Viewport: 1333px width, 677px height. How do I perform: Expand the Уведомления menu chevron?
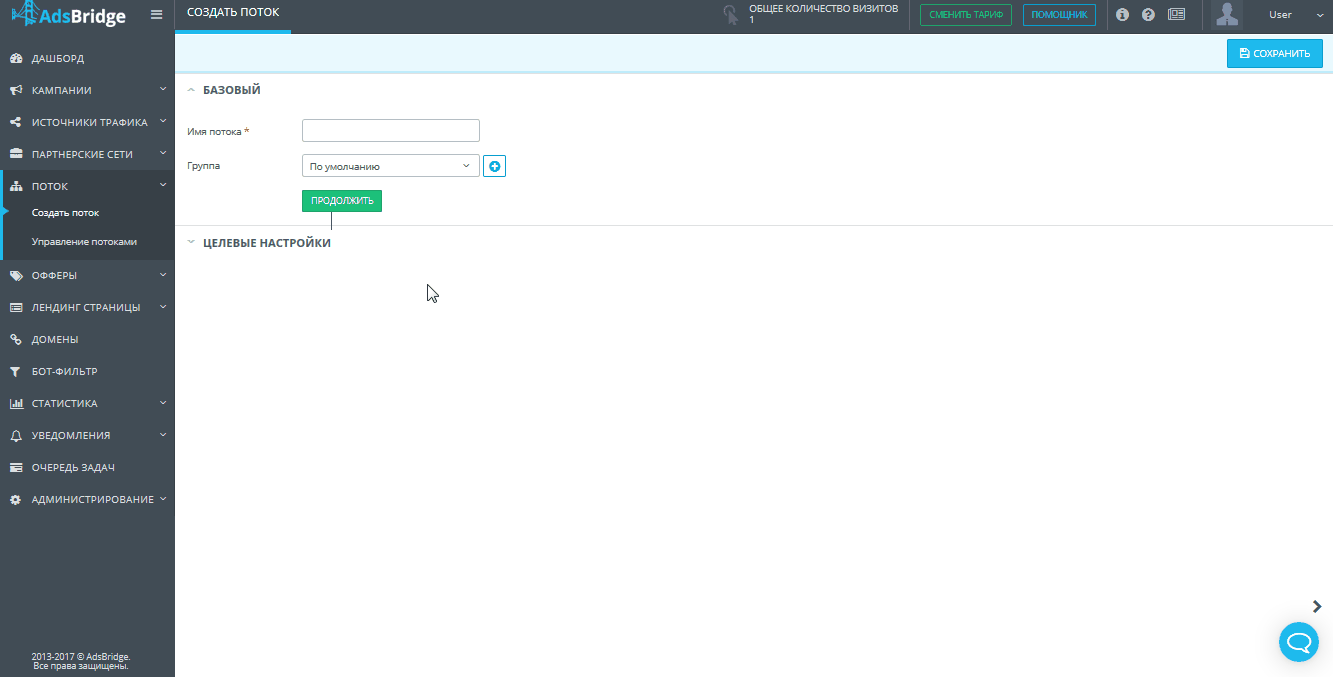[163, 435]
